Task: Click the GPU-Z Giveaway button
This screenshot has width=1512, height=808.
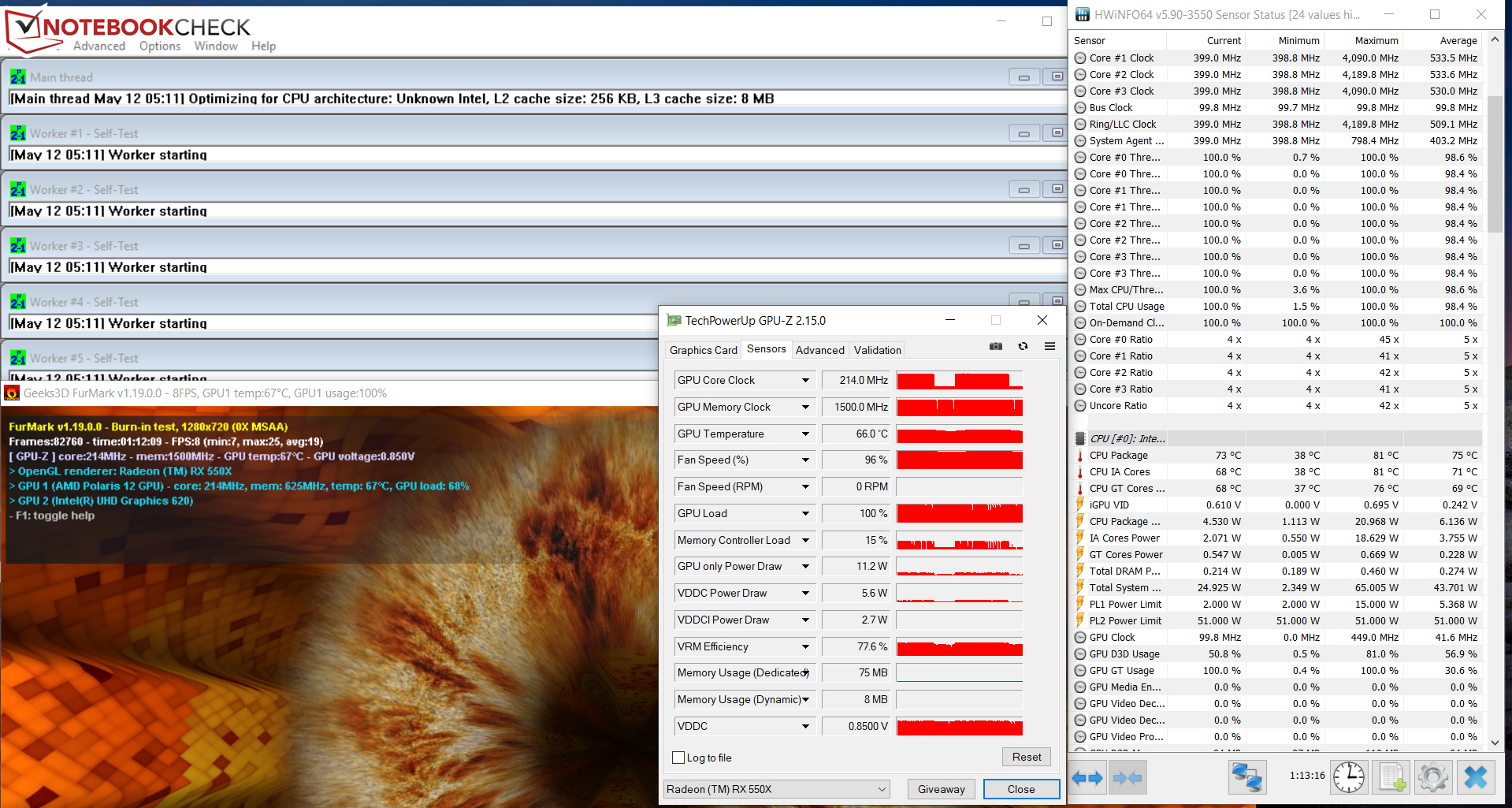Action: [x=941, y=789]
